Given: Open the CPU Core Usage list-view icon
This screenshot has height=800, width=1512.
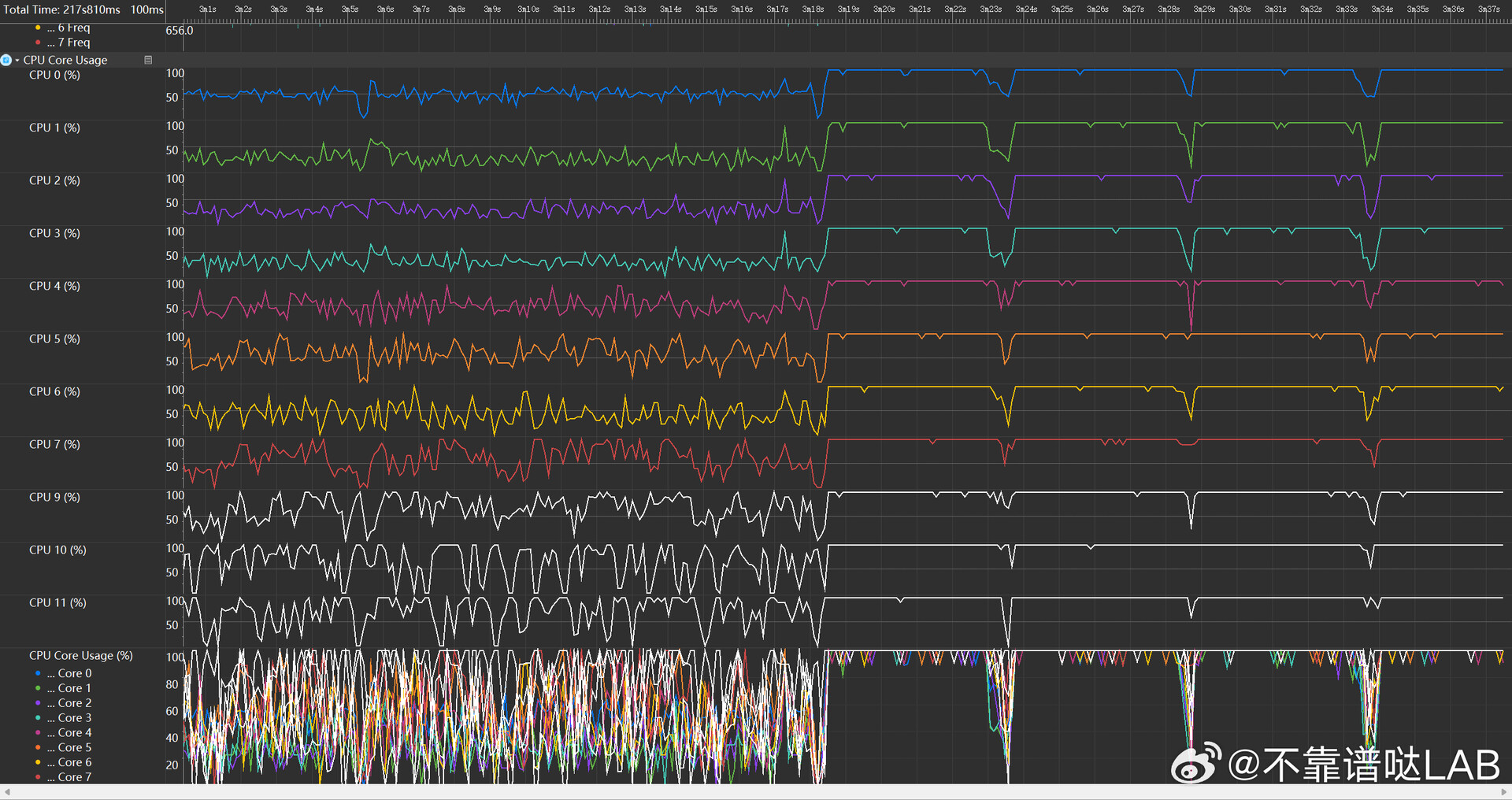Looking at the screenshot, I should point(148,60).
